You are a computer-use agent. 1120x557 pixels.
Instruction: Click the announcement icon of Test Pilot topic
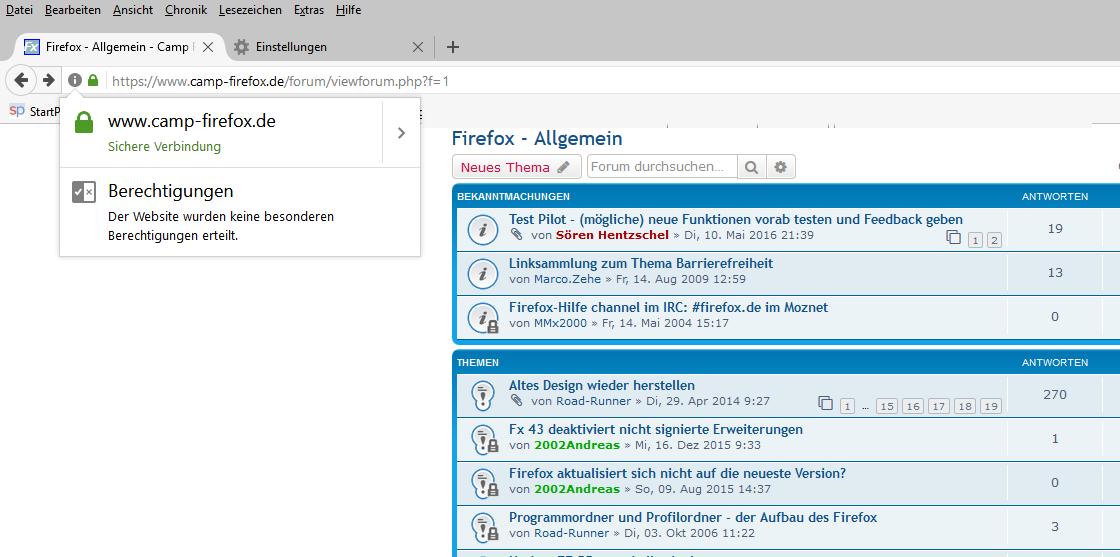click(483, 229)
